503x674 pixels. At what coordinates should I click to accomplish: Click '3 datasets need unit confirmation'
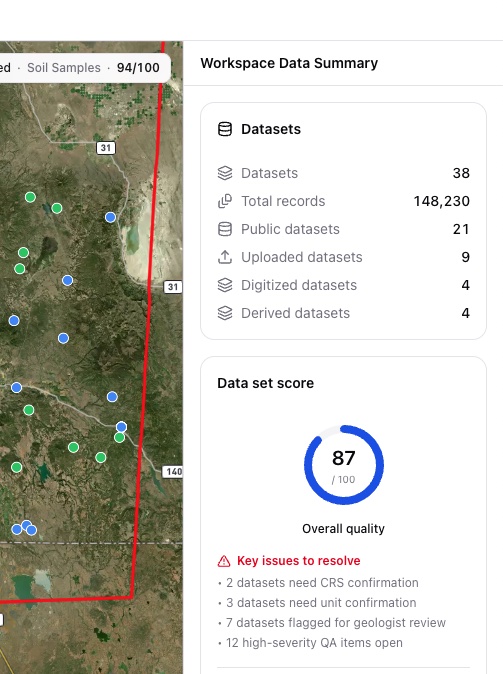click(x=321, y=603)
